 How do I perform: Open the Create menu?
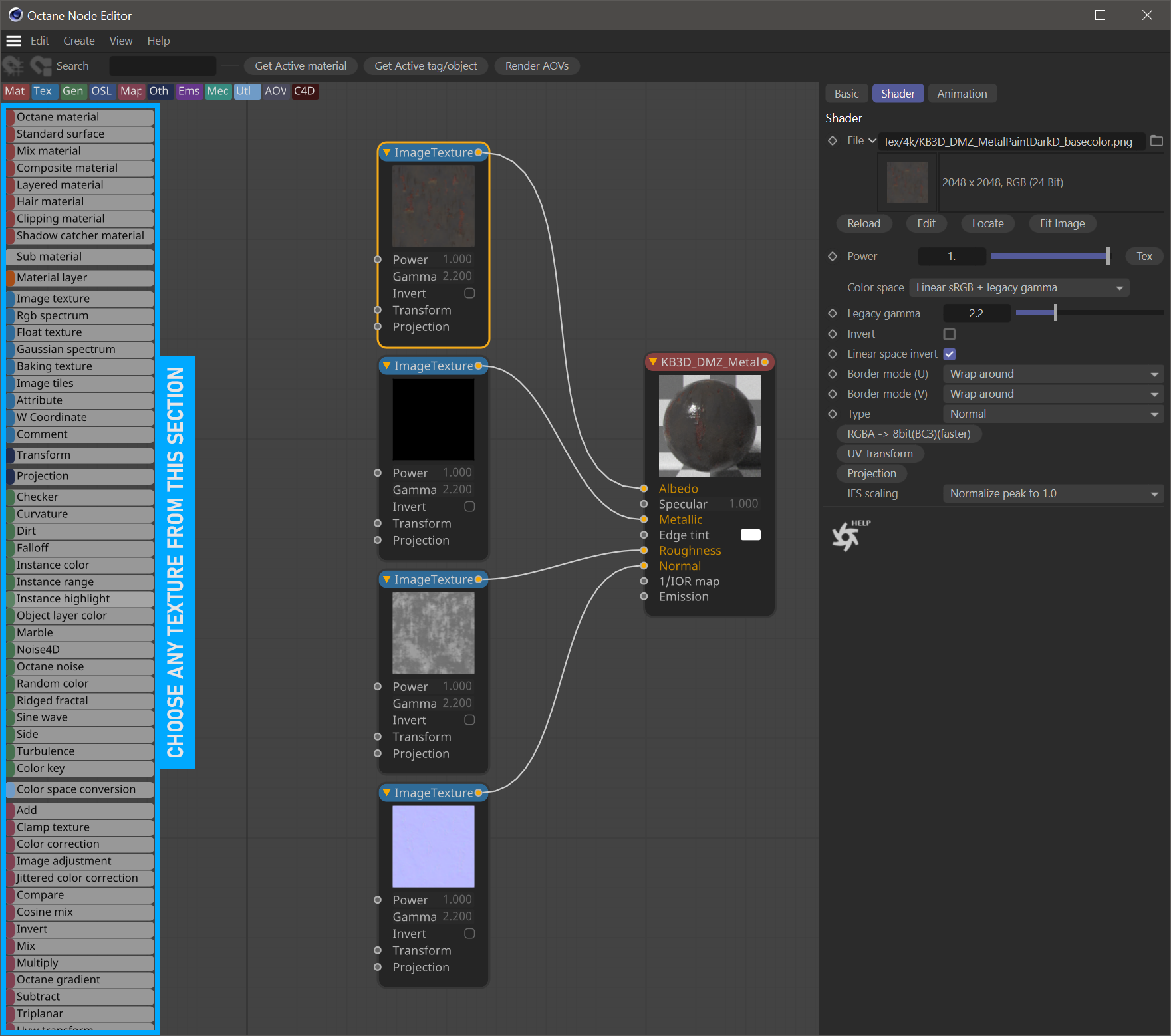click(79, 41)
